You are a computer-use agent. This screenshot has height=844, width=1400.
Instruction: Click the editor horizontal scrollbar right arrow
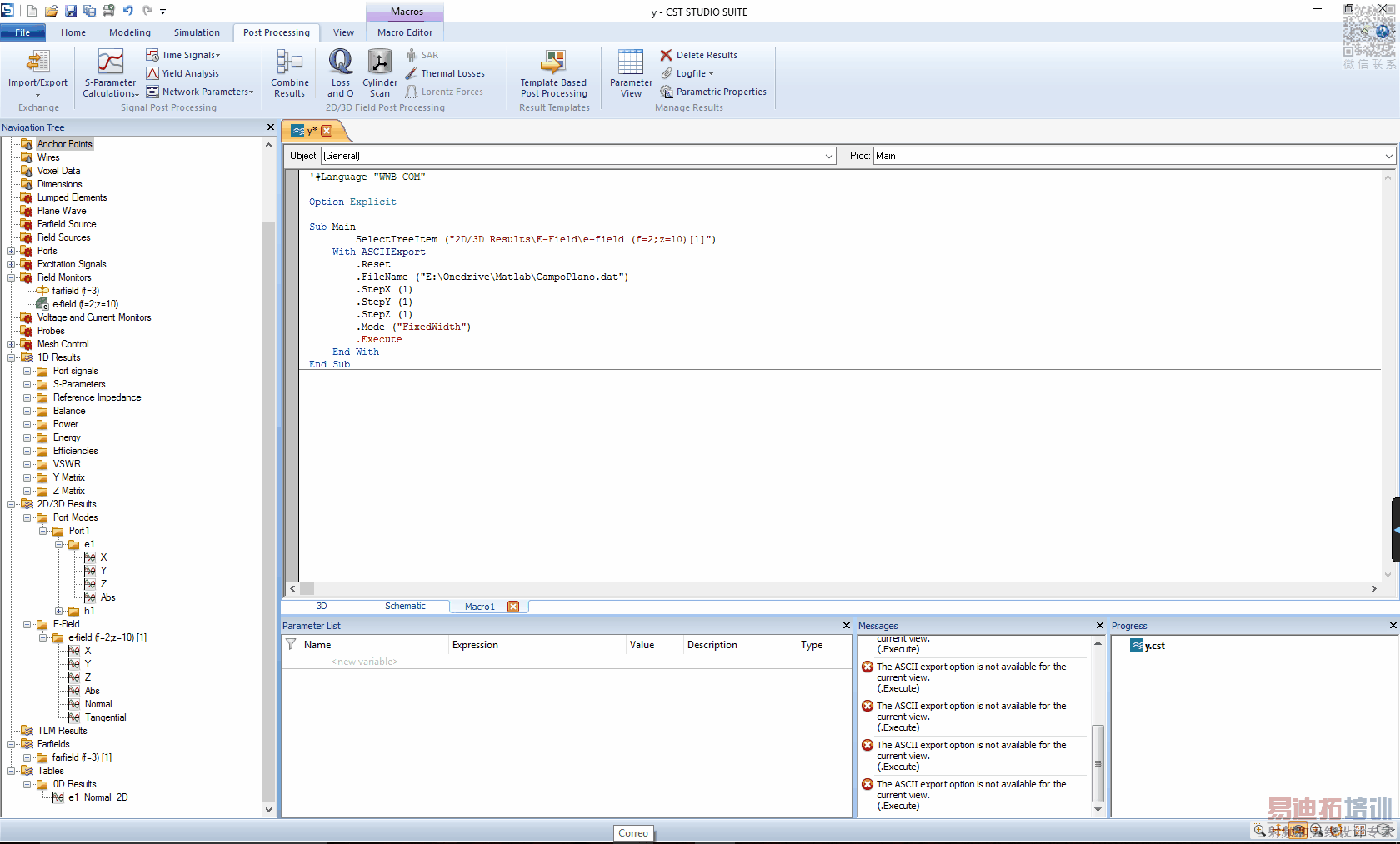[x=1374, y=588]
